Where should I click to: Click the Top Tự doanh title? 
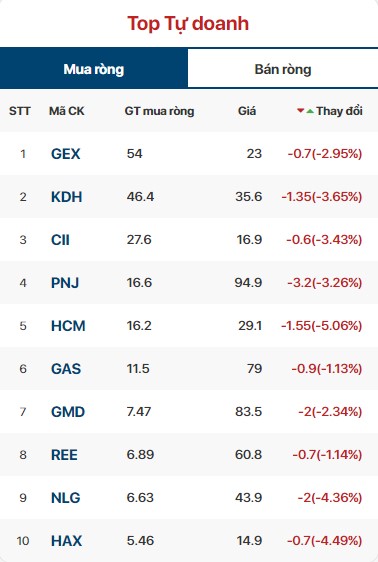tap(188, 24)
